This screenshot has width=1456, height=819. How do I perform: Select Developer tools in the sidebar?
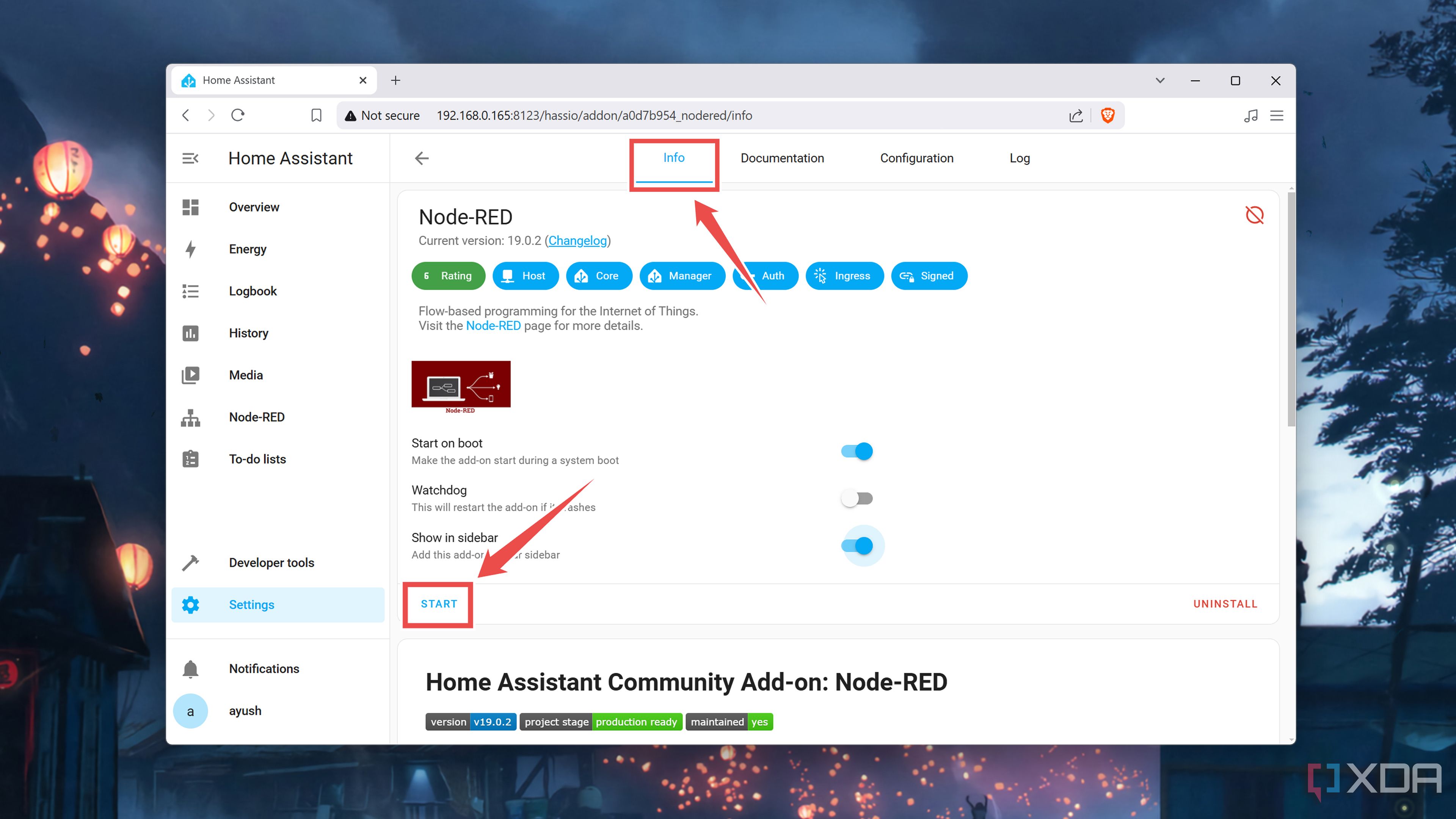pyautogui.click(x=271, y=562)
